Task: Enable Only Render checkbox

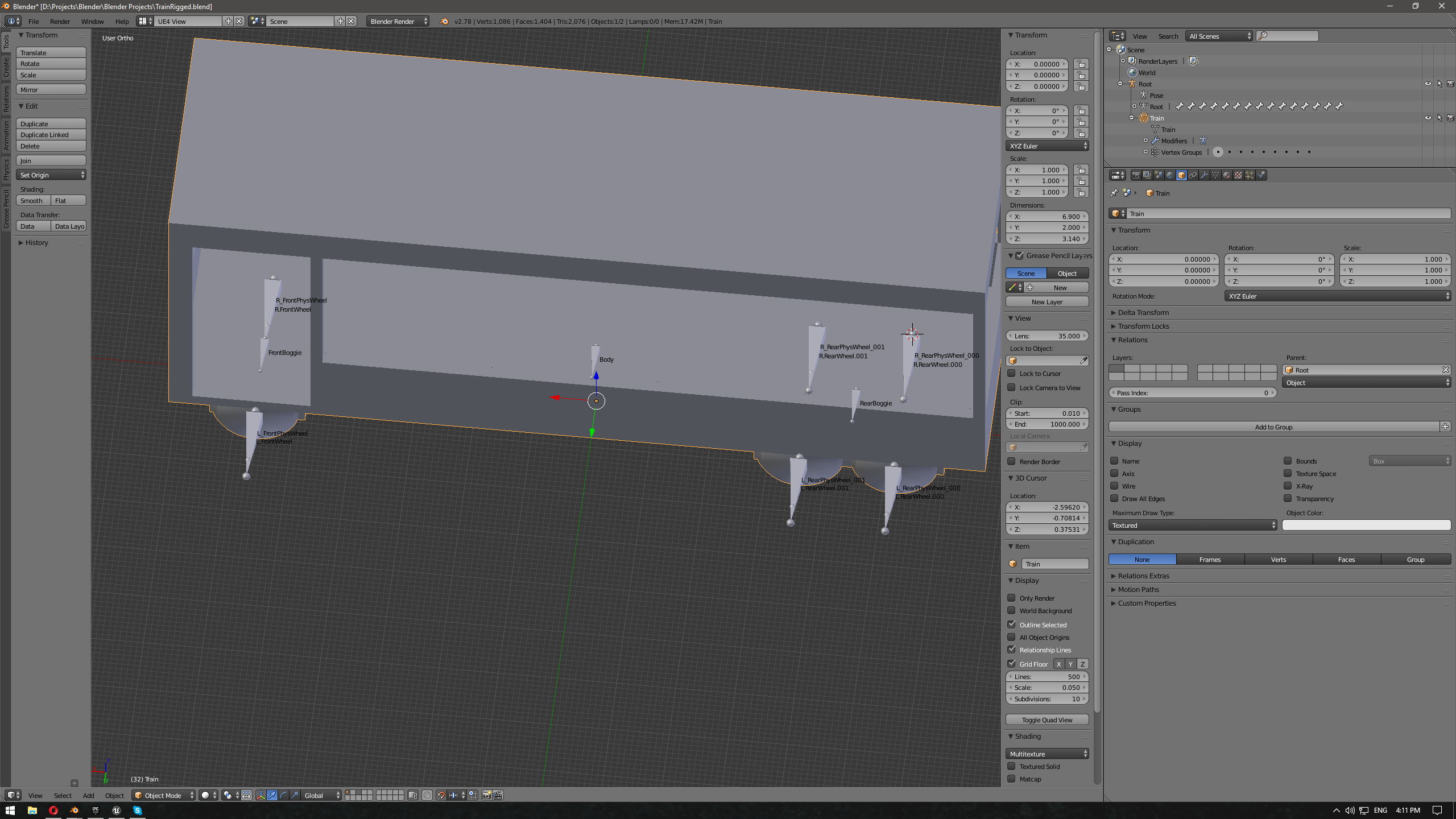Action: pyautogui.click(x=1012, y=598)
